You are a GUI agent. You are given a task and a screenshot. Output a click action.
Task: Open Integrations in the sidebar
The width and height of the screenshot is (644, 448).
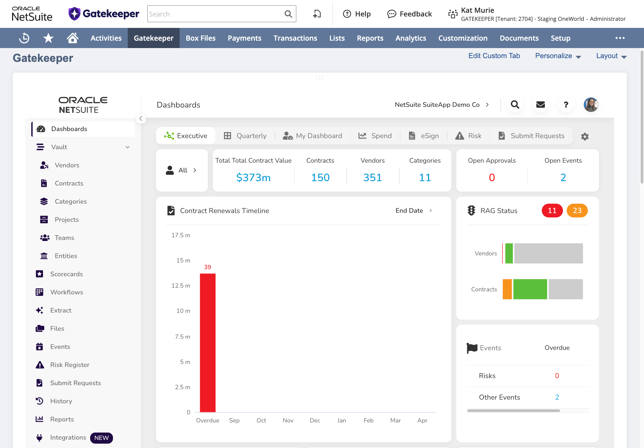[68, 437]
